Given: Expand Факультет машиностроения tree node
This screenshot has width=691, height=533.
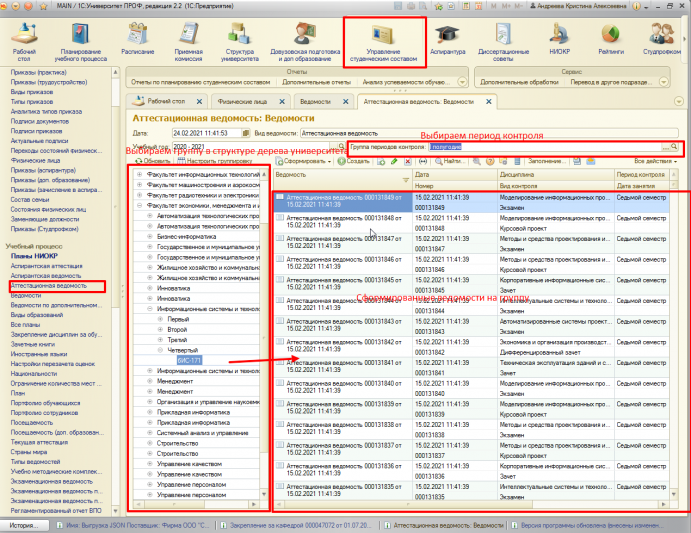Looking at the screenshot, I should 139,185.
